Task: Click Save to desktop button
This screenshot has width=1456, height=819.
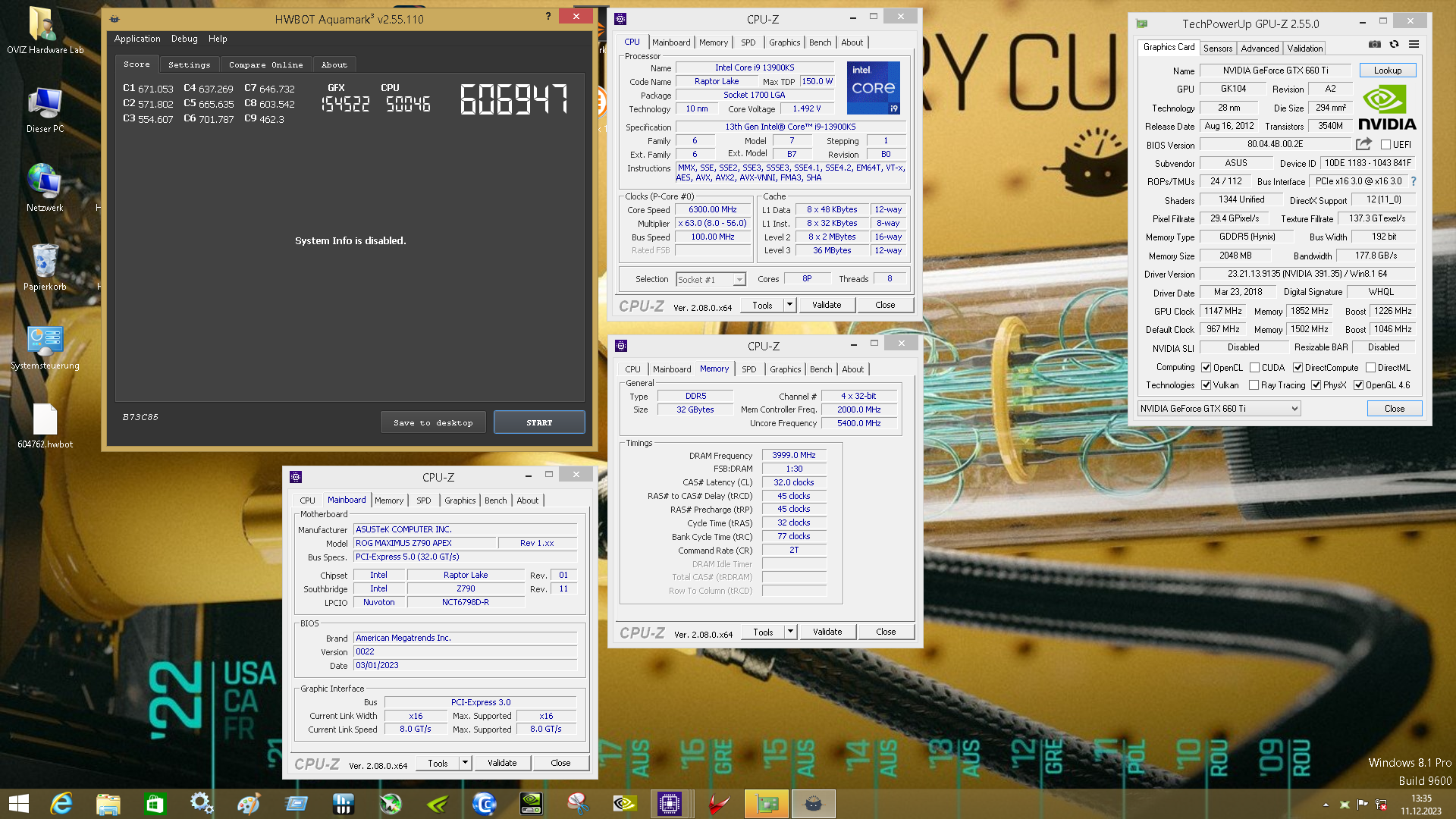Action: point(433,422)
